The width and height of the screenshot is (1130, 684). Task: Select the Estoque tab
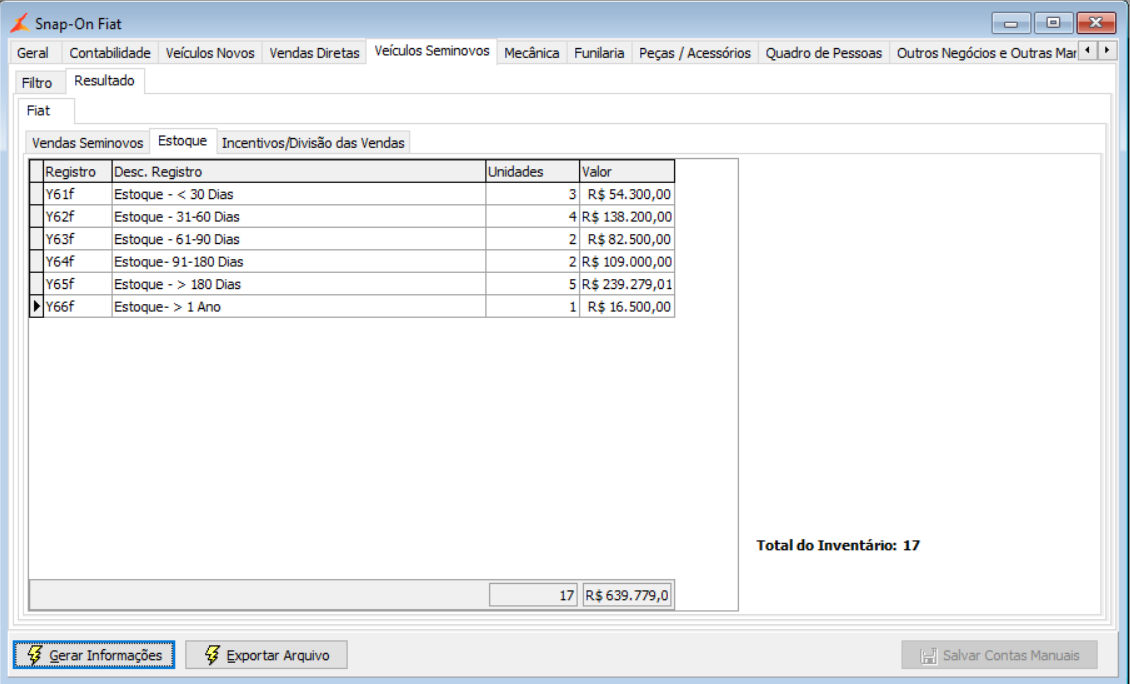(x=182, y=141)
